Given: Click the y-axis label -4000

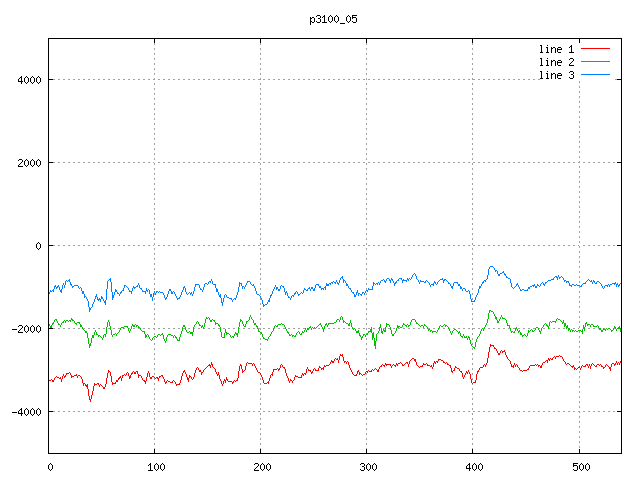Looking at the screenshot, I should point(27,412).
